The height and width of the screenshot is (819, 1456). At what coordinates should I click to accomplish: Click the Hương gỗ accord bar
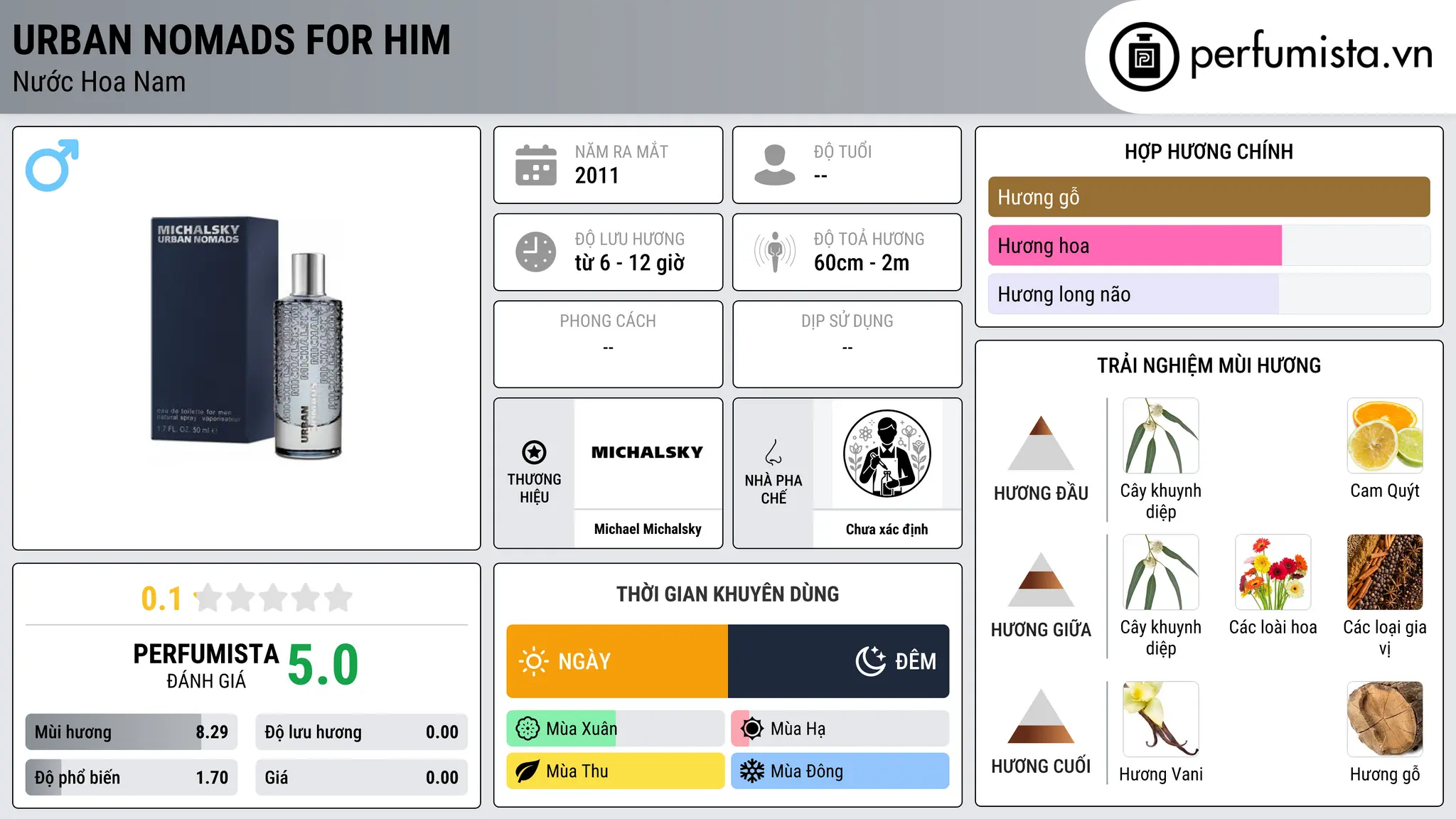tap(1209, 197)
